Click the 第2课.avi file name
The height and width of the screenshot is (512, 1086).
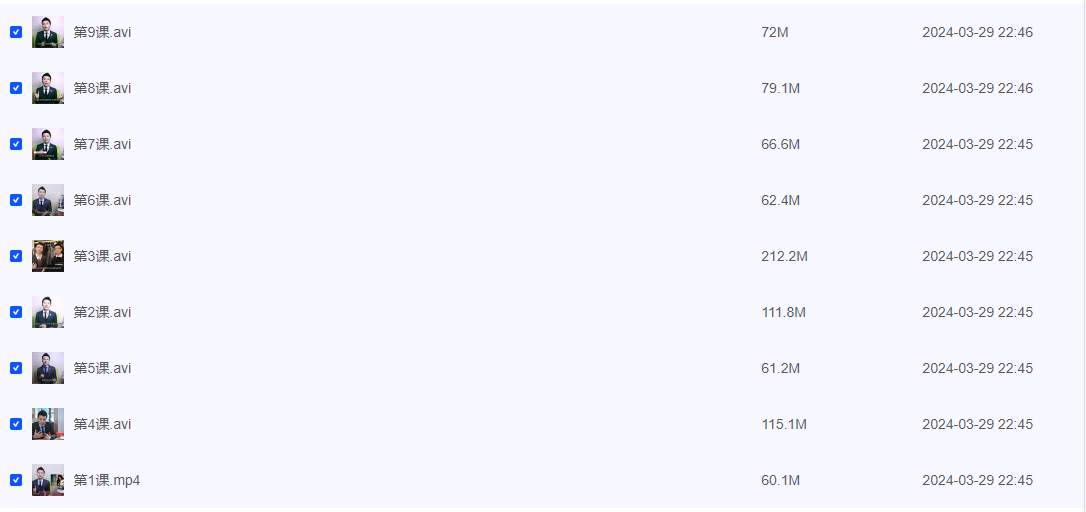coord(102,312)
